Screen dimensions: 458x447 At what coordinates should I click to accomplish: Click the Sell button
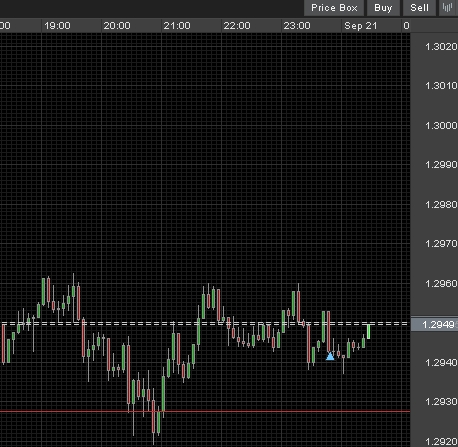[x=419, y=8]
